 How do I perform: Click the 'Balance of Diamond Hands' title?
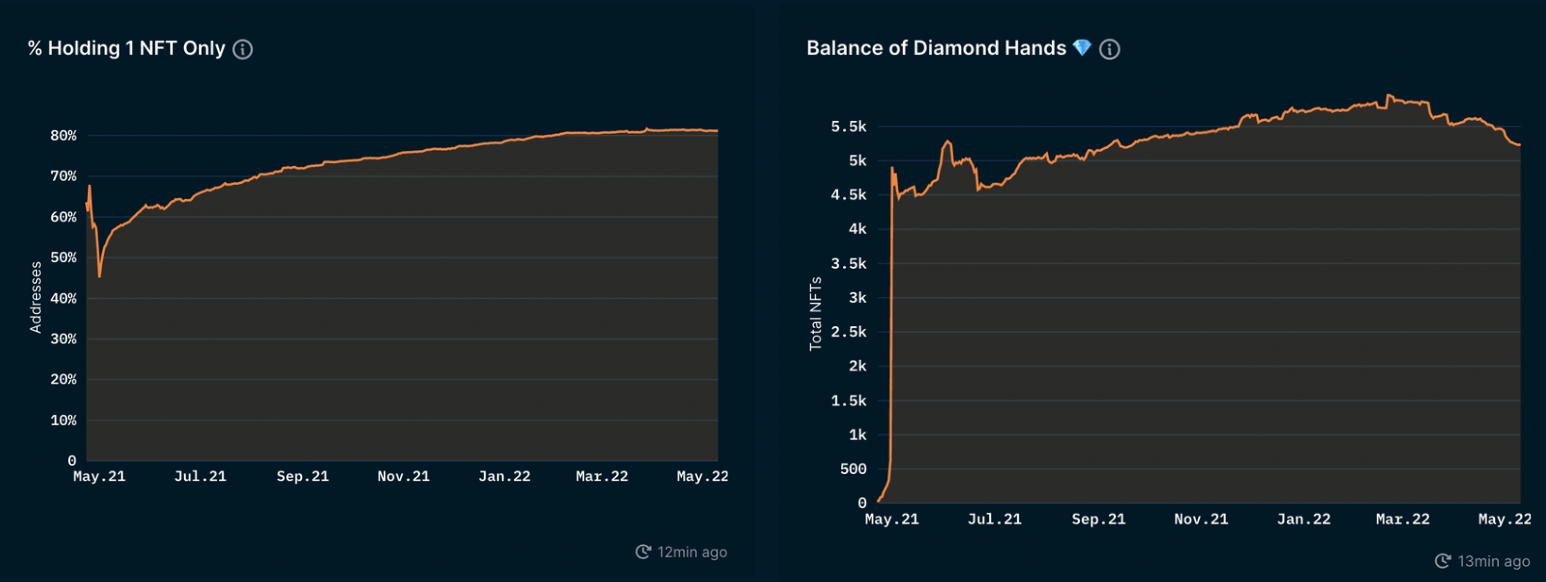click(936, 48)
